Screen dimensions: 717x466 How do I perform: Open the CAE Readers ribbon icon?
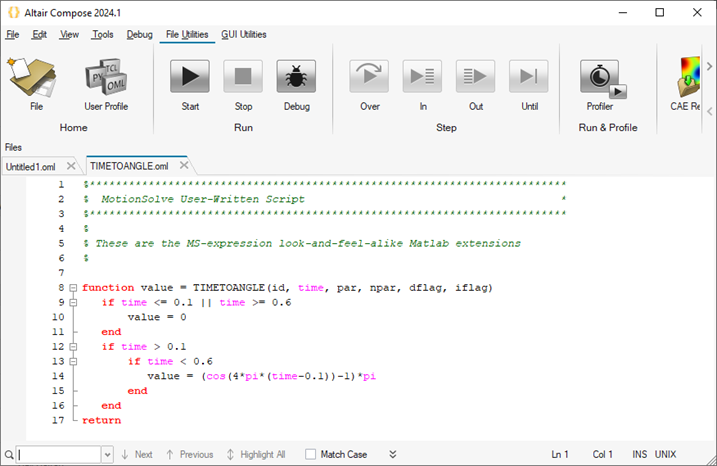pos(685,85)
